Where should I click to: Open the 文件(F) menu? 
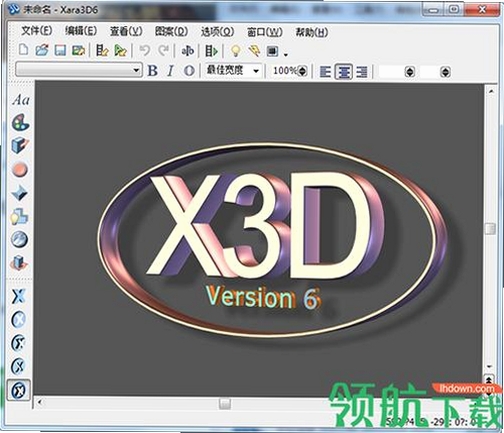36,31
